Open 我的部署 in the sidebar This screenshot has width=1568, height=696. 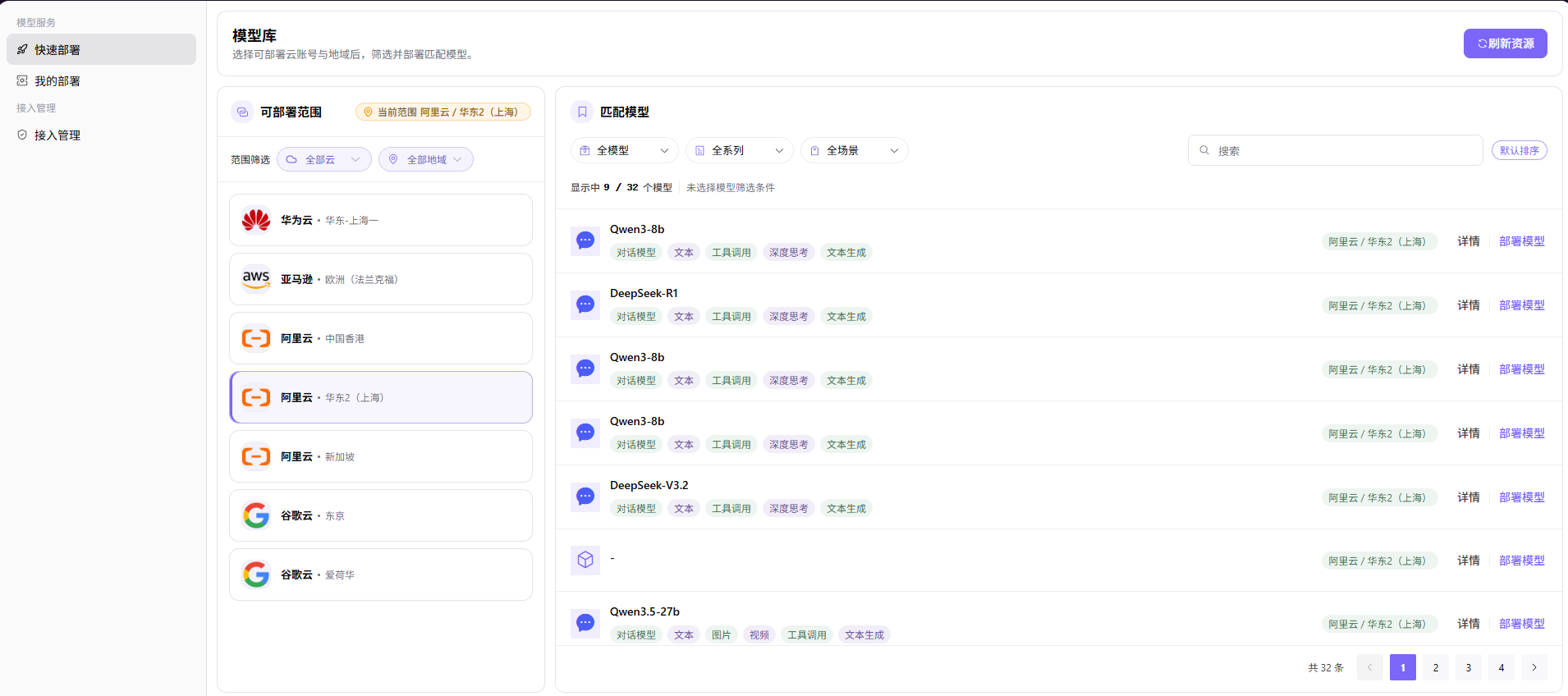tap(101, 80)
